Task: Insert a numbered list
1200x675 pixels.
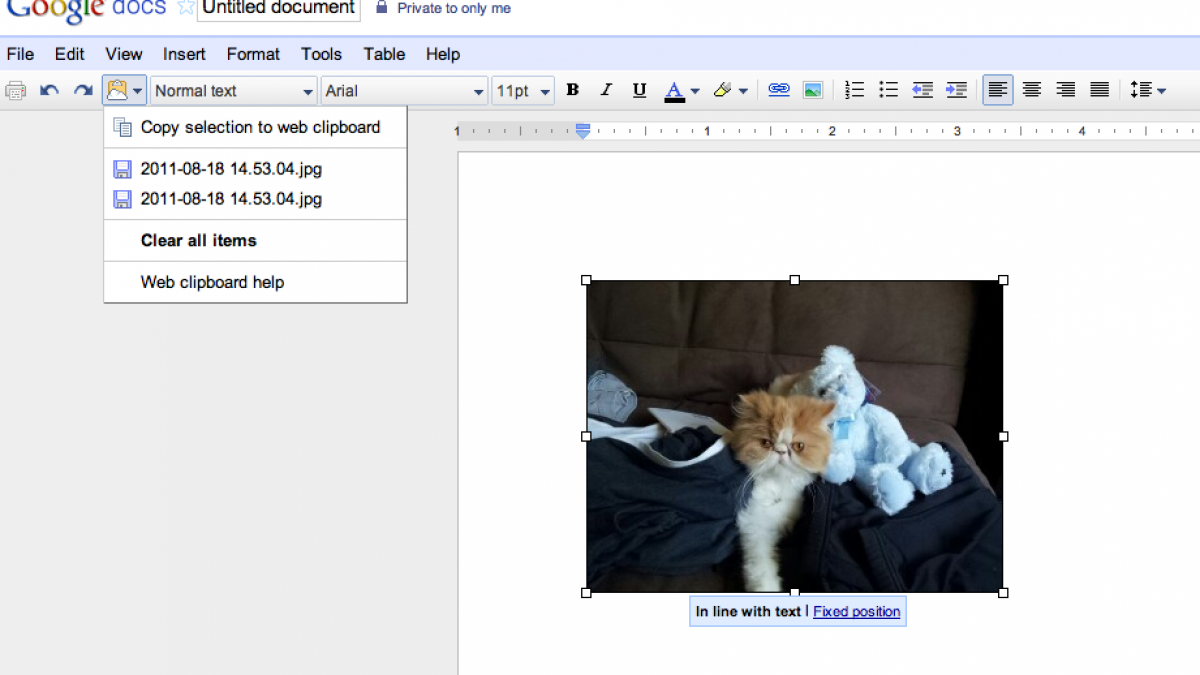Action: pyautogui.click(x=854, y=90)
